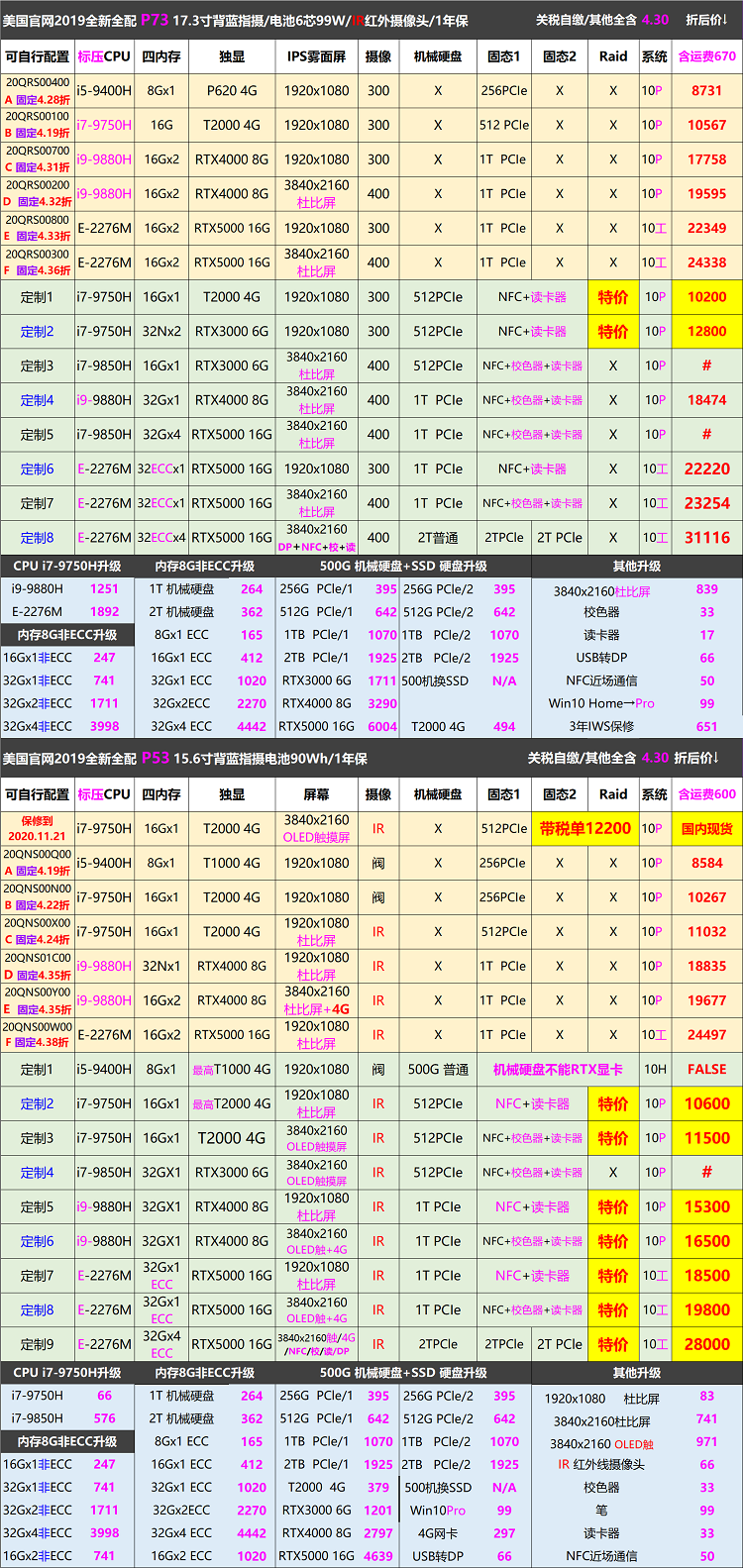Click the 机械硬盘不能RTX显卡 note

[x=558, y=1070]
